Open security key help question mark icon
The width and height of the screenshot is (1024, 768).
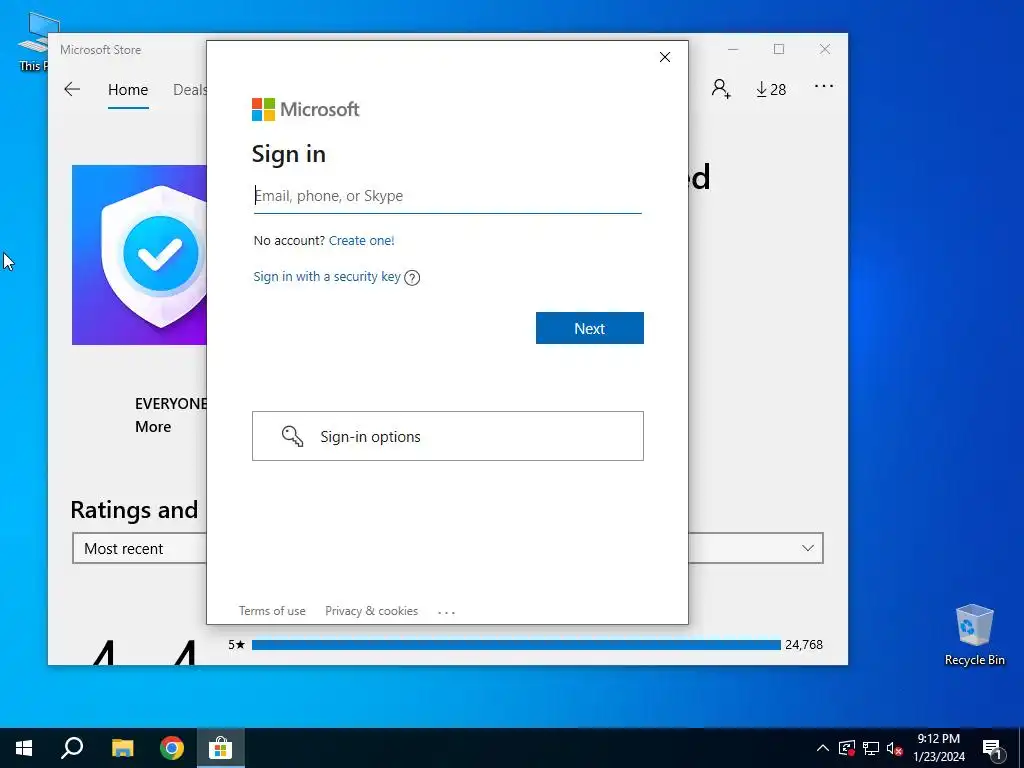412,278
